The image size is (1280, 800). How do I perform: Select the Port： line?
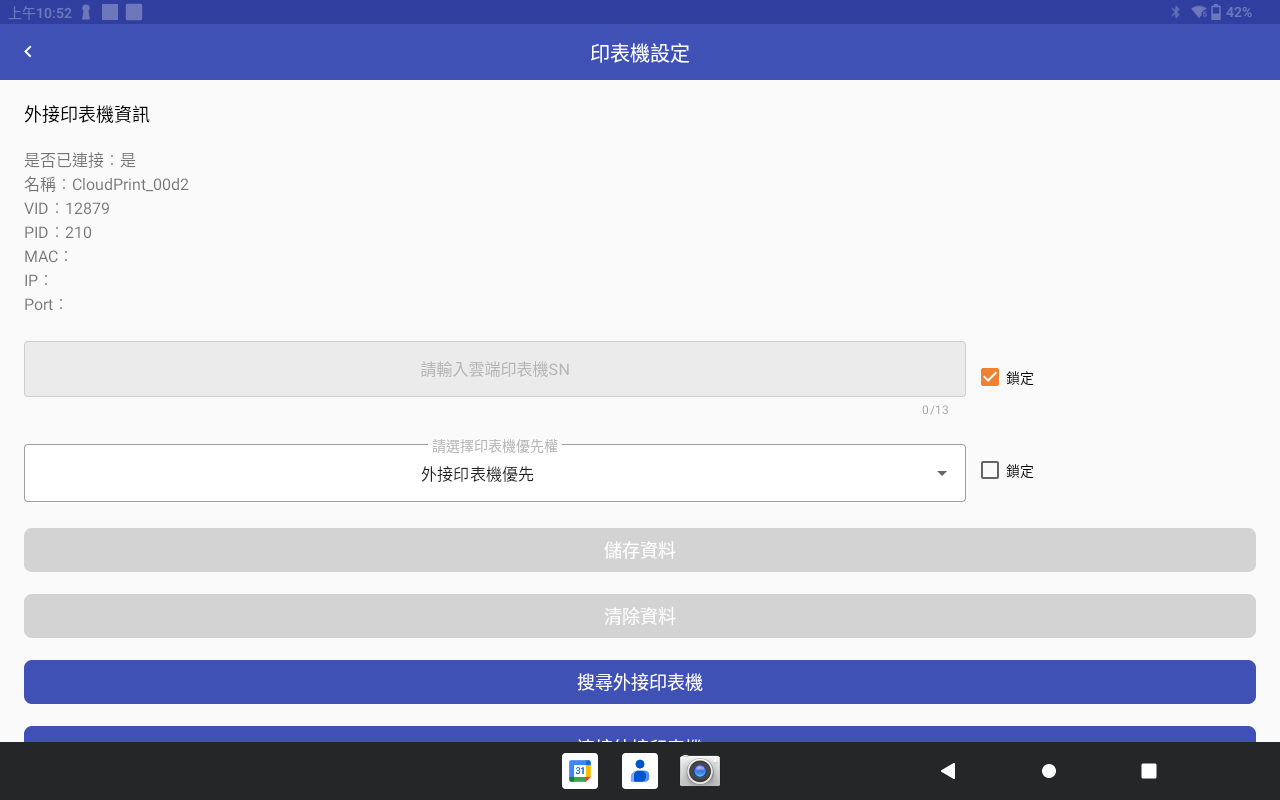(45, 304)
